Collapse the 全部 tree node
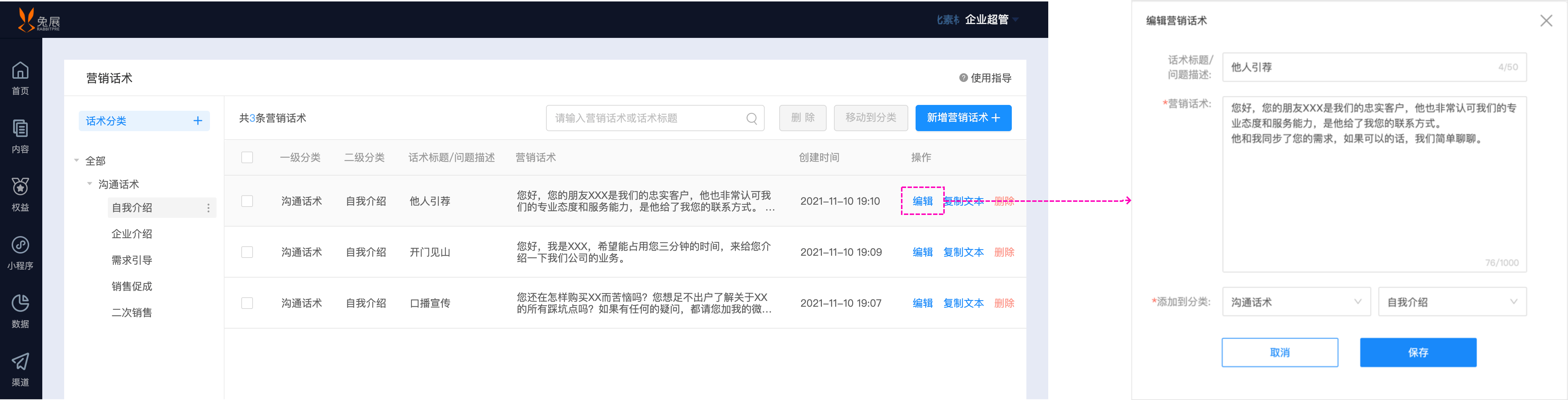This screenshot has height=400, width=1568. coord(77,161)
